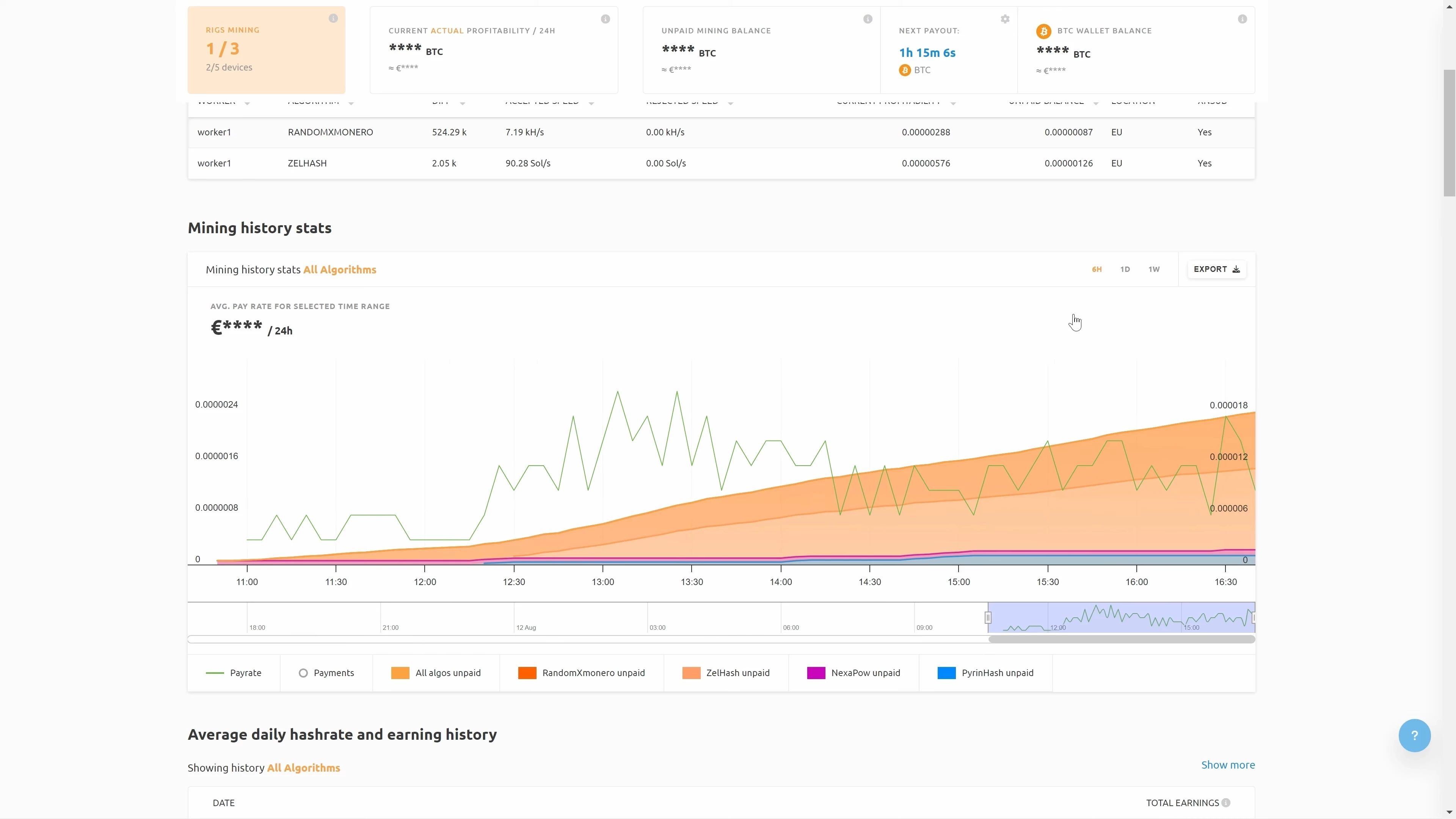The height and width of the screenshot is (819, 1456).
Task: Open All Algorithms filter under Showing history
Action: 303,767
